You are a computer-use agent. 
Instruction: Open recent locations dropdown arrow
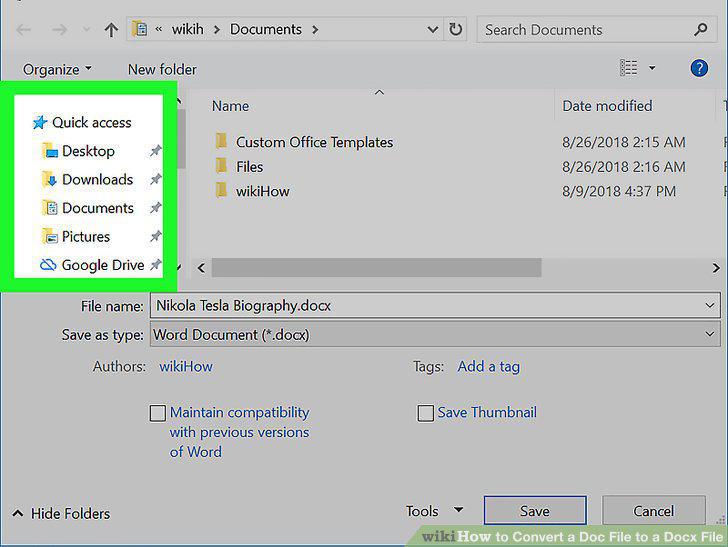click(x=86, y=30)
